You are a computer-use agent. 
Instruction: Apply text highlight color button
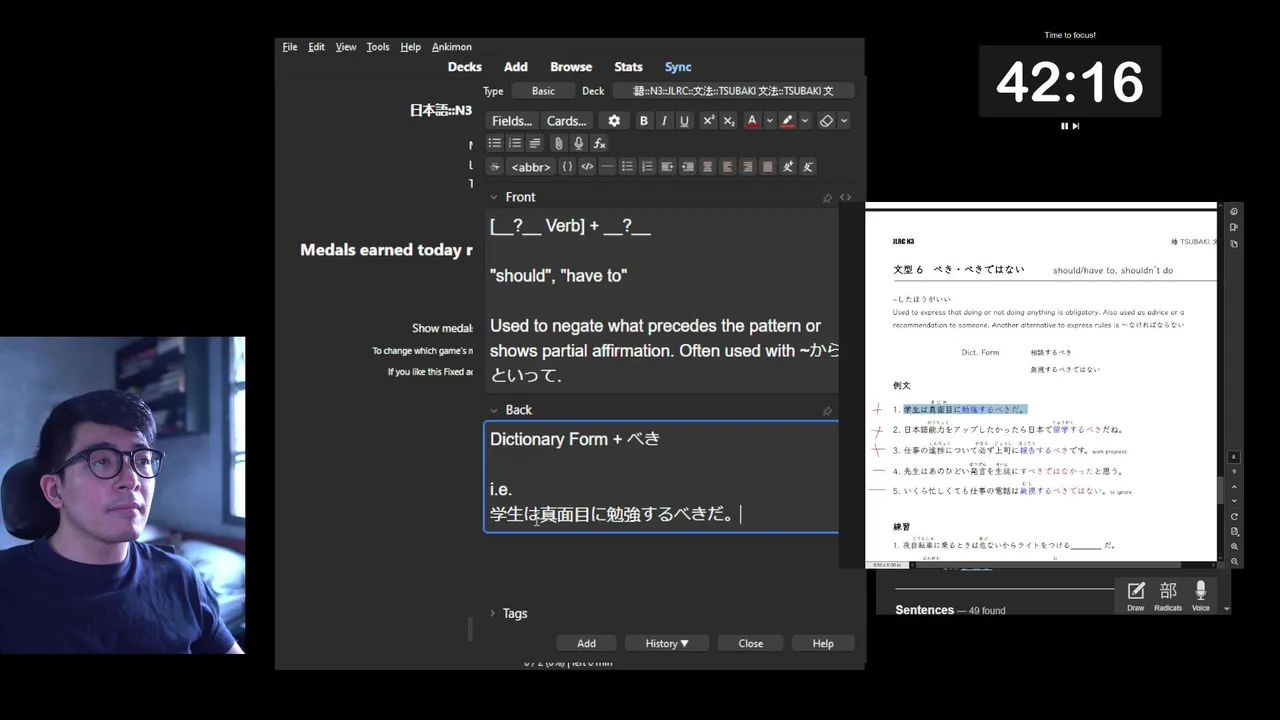[787, 121]
